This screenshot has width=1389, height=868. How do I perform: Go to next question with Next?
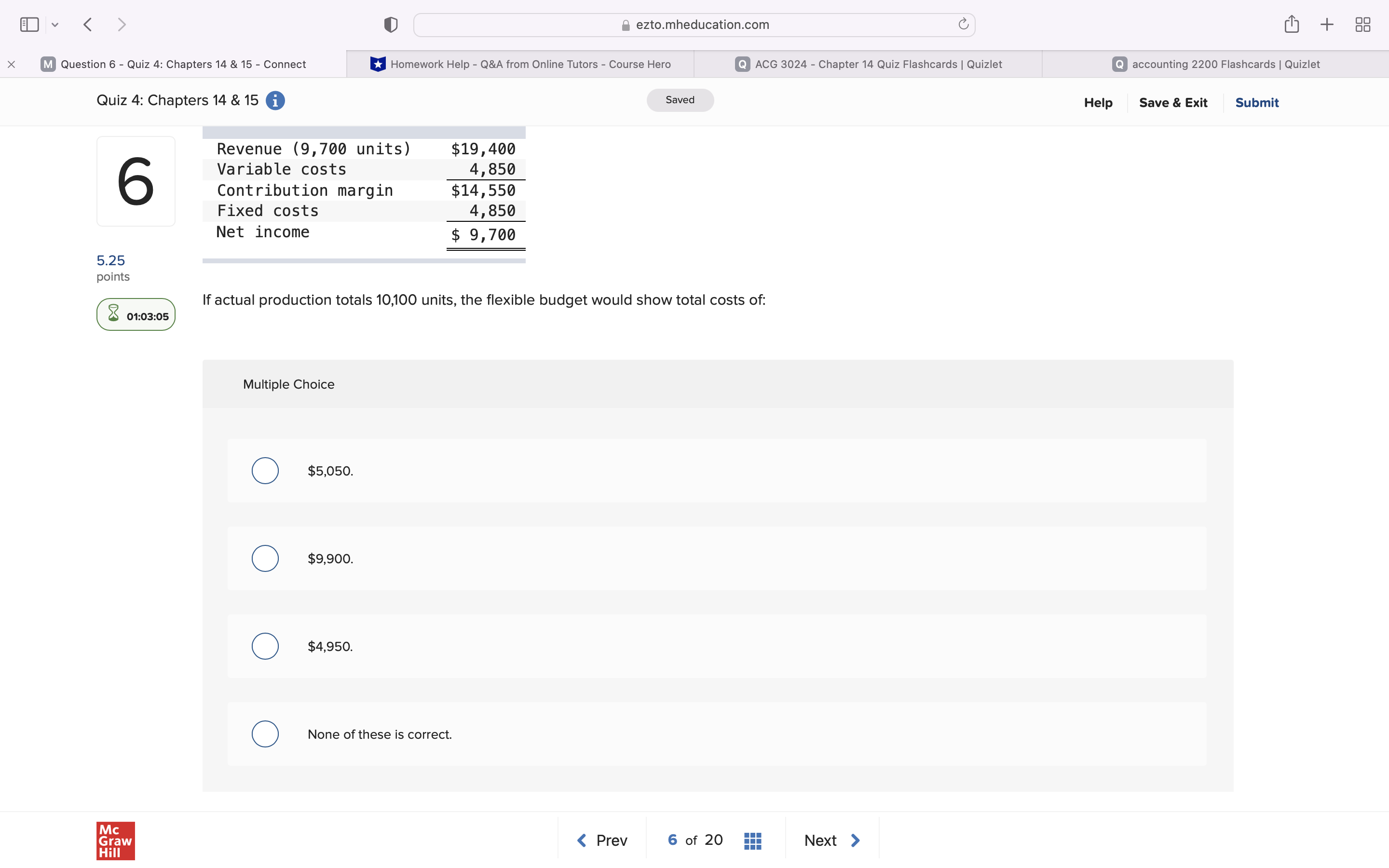click(x=831, y=841)
